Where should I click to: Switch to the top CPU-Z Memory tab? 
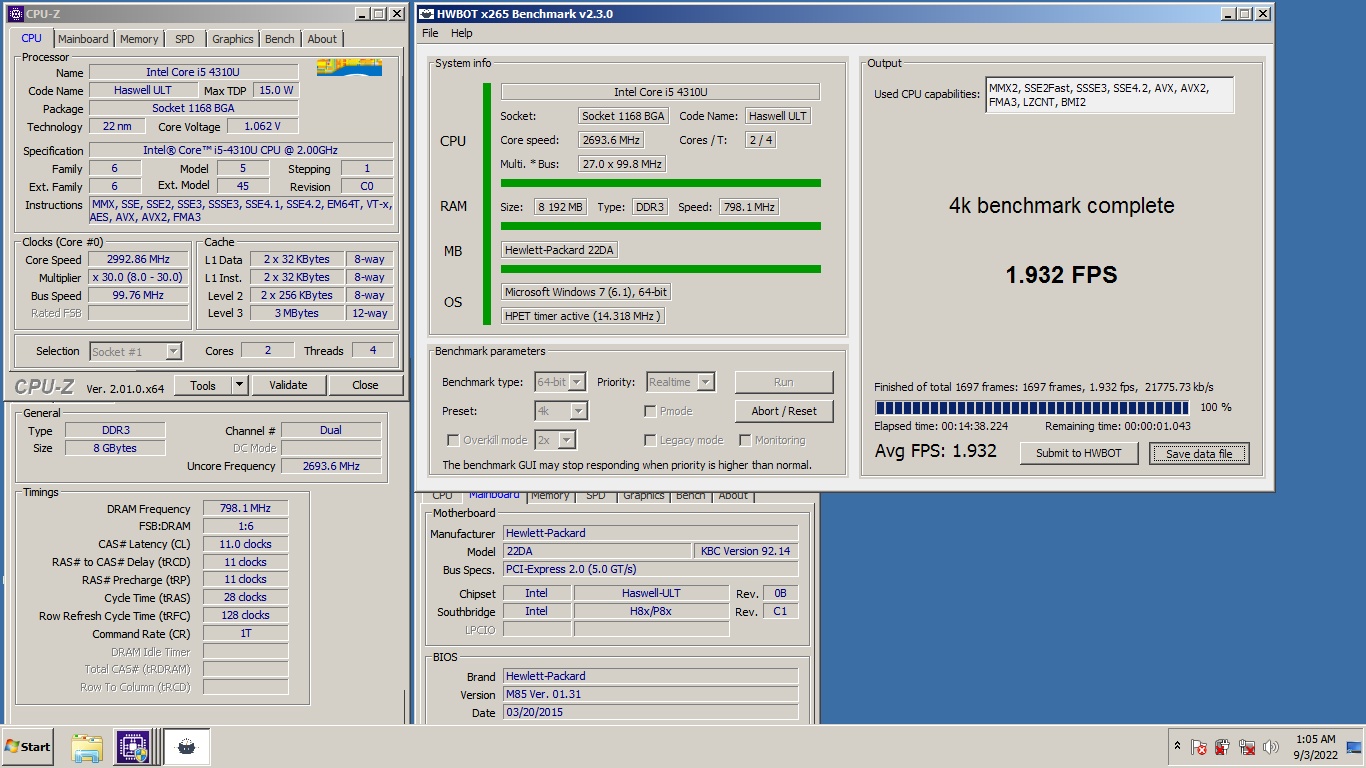[139, 39]
